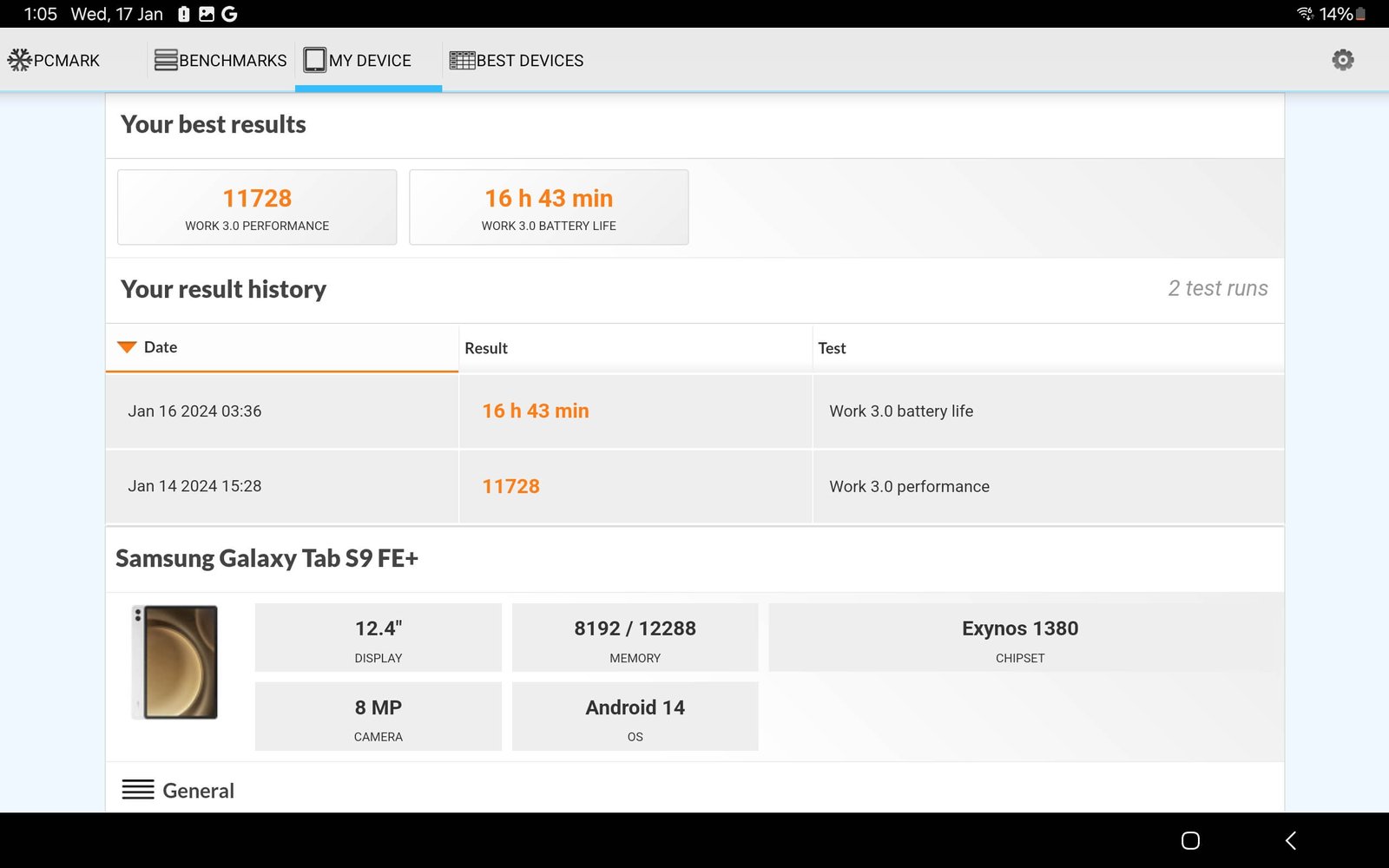1389x868 pixels.
Task: Tap the Galaxy Tab S9 FE+ thumbnail
Action: pyautogui.click(x=175, y=662)
